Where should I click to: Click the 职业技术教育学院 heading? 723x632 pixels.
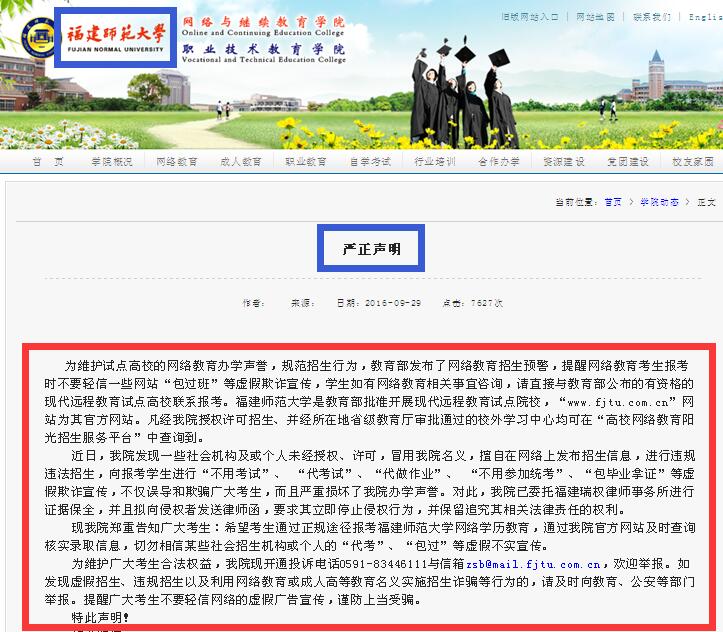coord(264,48)
